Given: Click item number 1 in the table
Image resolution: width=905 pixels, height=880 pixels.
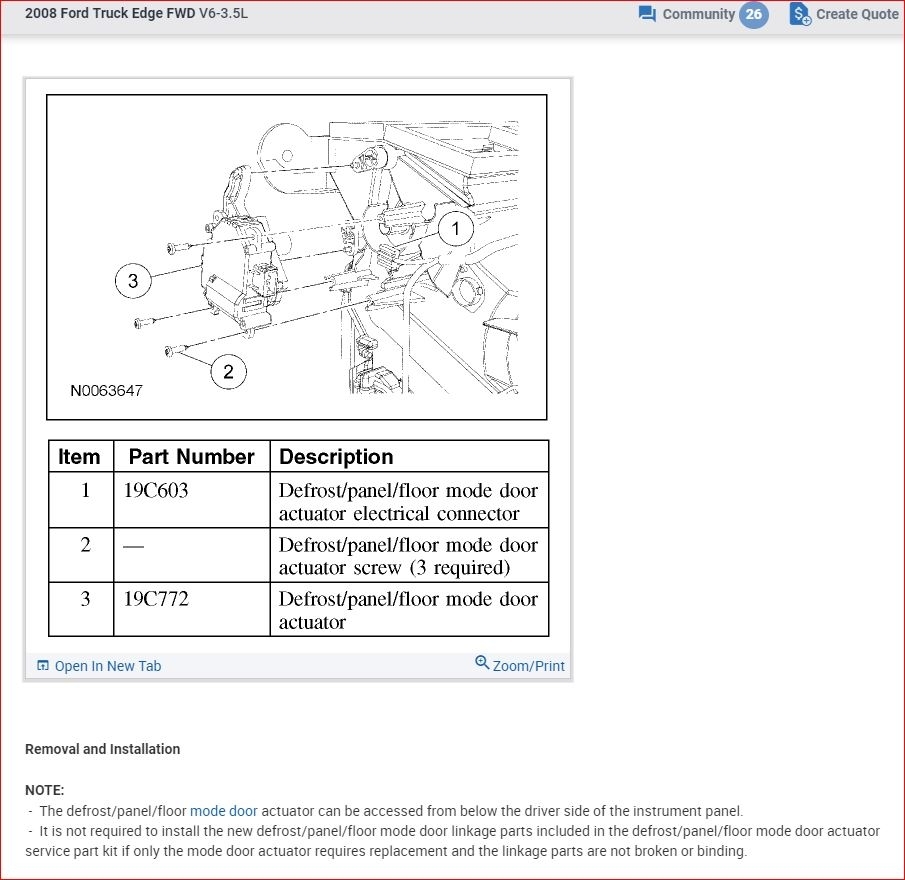Looking at the screenshot, I should pyautogui.click(x=85, y=490).
